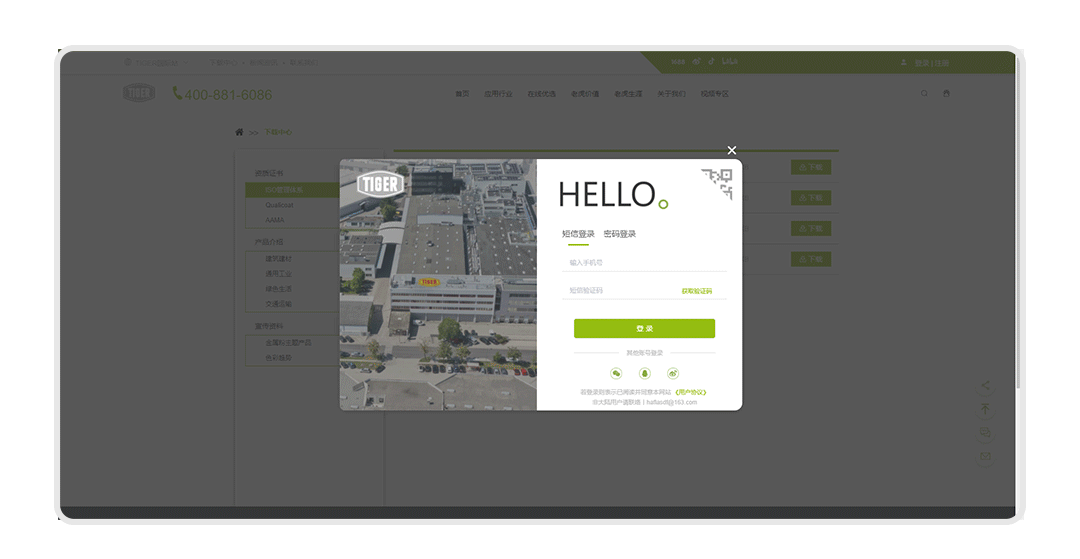Click 登录 | 注册 in top bar
1080x559 pixels.
931,63
